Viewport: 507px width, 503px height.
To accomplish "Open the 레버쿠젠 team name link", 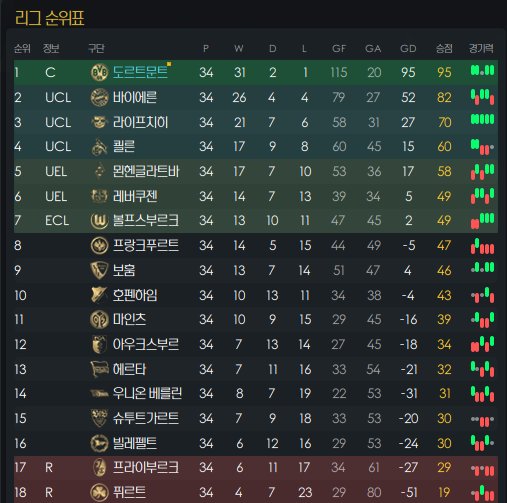I will [x=135, y=196].
